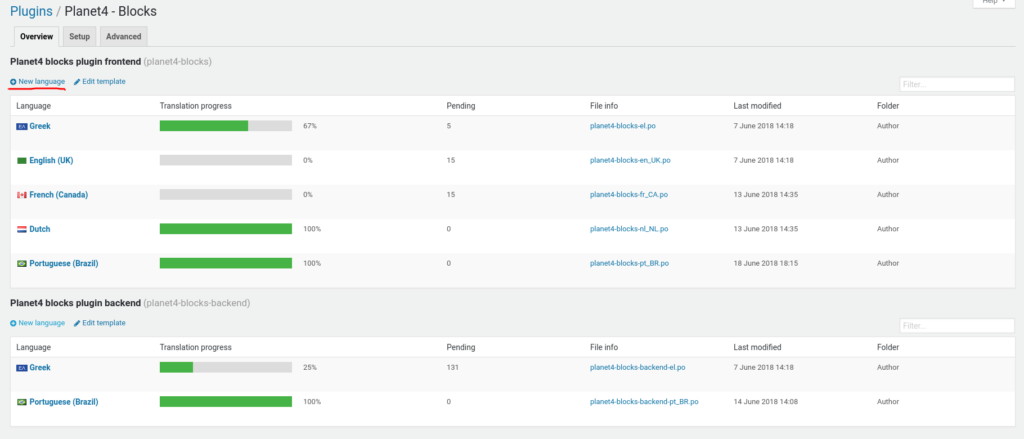Sort frontend table by Translation progress header

pos(196,106)
